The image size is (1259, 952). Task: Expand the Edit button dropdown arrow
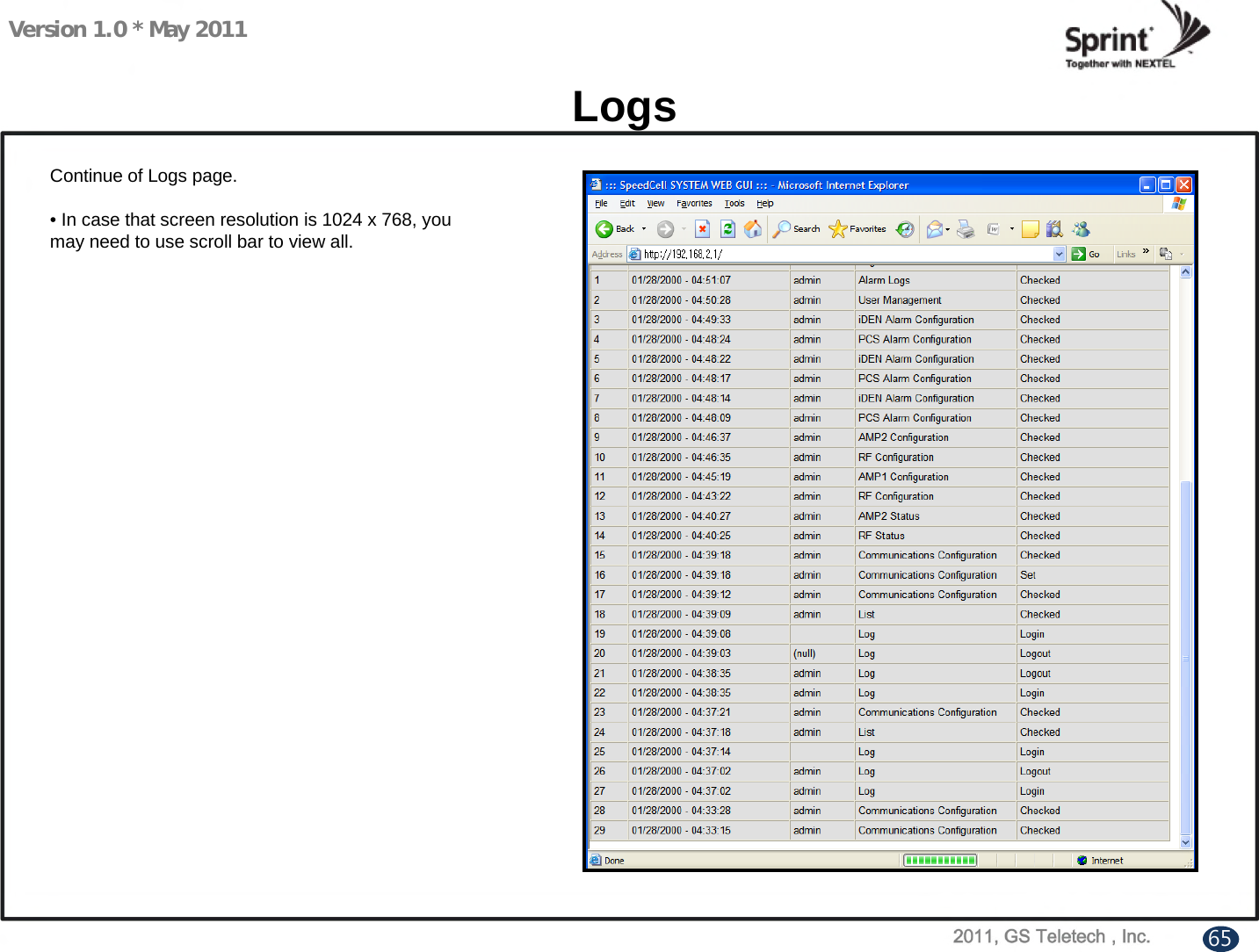tap(1012, 229)
